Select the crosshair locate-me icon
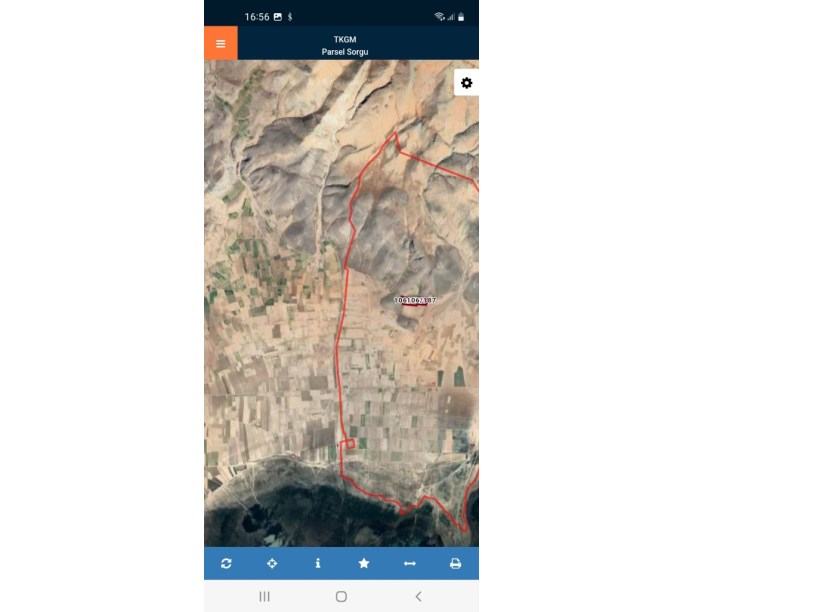The width and height of the screenshot is (816, 612). tap(272, 563)
